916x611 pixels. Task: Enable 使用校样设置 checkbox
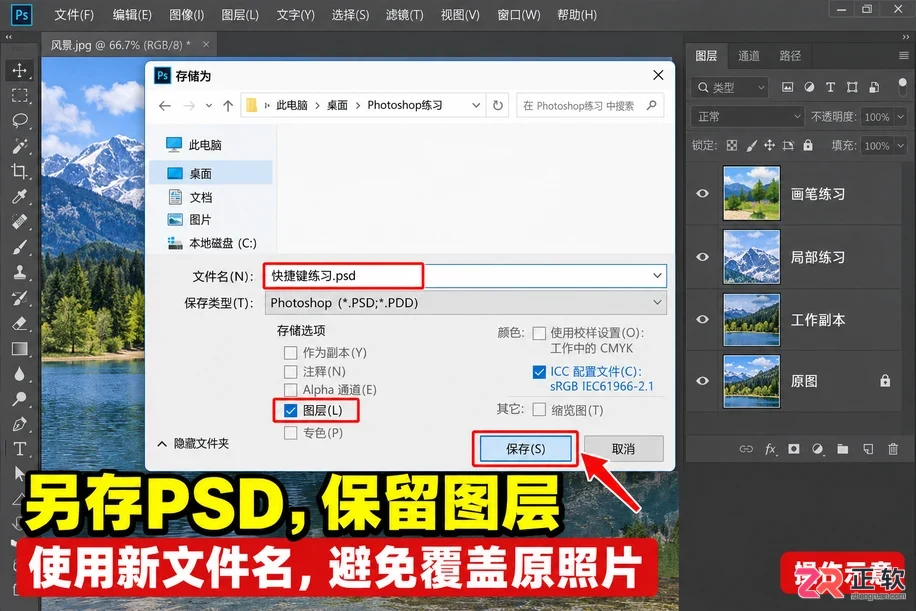[539, 333]
